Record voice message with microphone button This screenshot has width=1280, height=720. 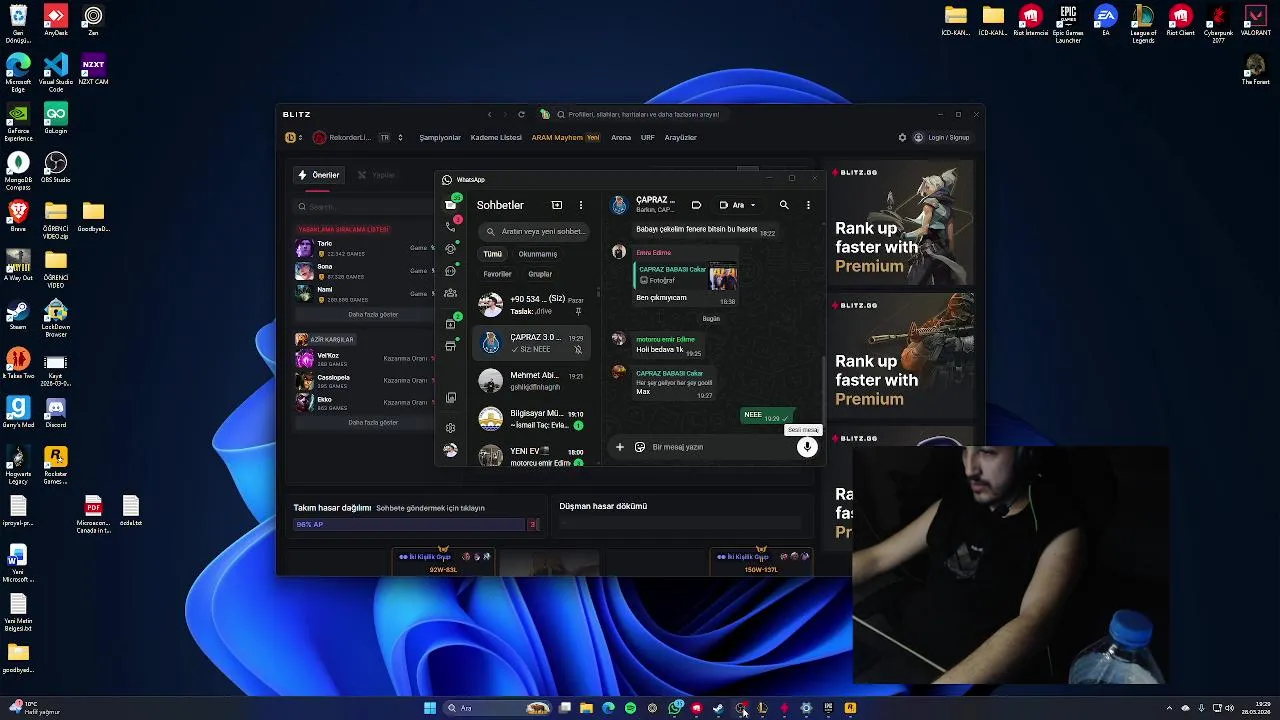(x=807, y=447)
